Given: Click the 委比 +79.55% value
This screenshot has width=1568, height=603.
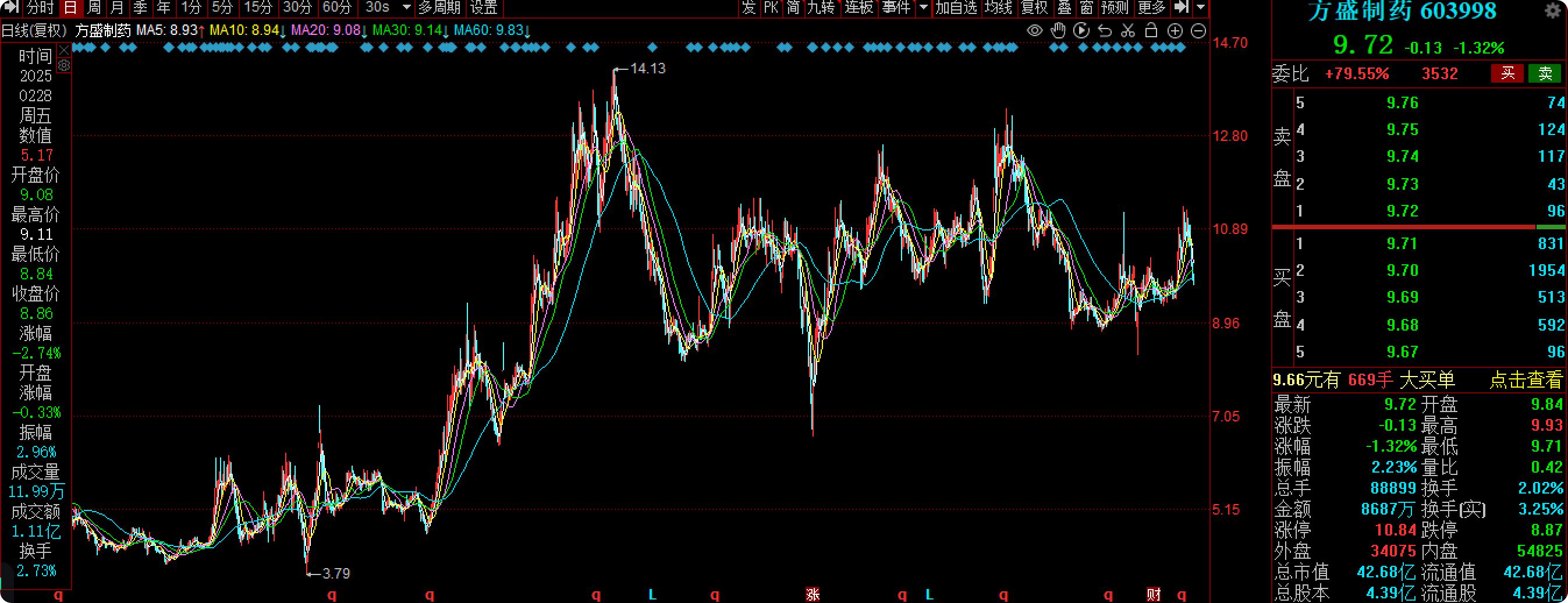Looking at the screenshot, I should [x=1357, y=73].
